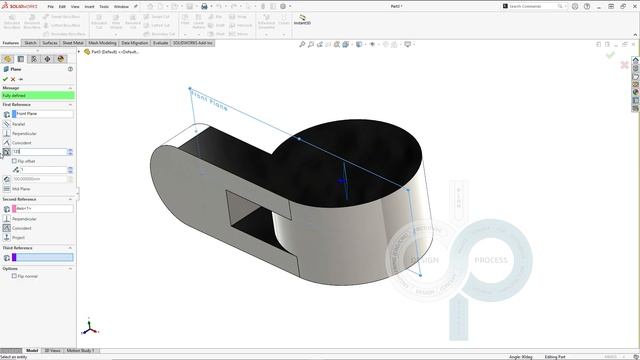
Task: Confirm with the large green checkmark in viewport corner
Action: [610, 55]
